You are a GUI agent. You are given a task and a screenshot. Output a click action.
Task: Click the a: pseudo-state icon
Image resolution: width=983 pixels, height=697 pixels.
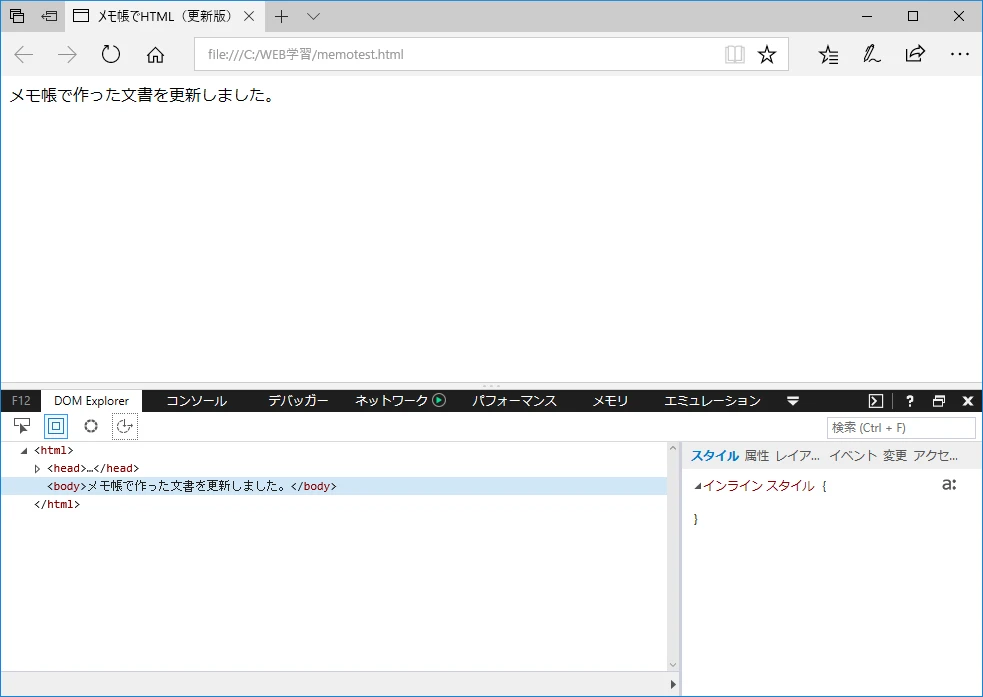[949, 485]
